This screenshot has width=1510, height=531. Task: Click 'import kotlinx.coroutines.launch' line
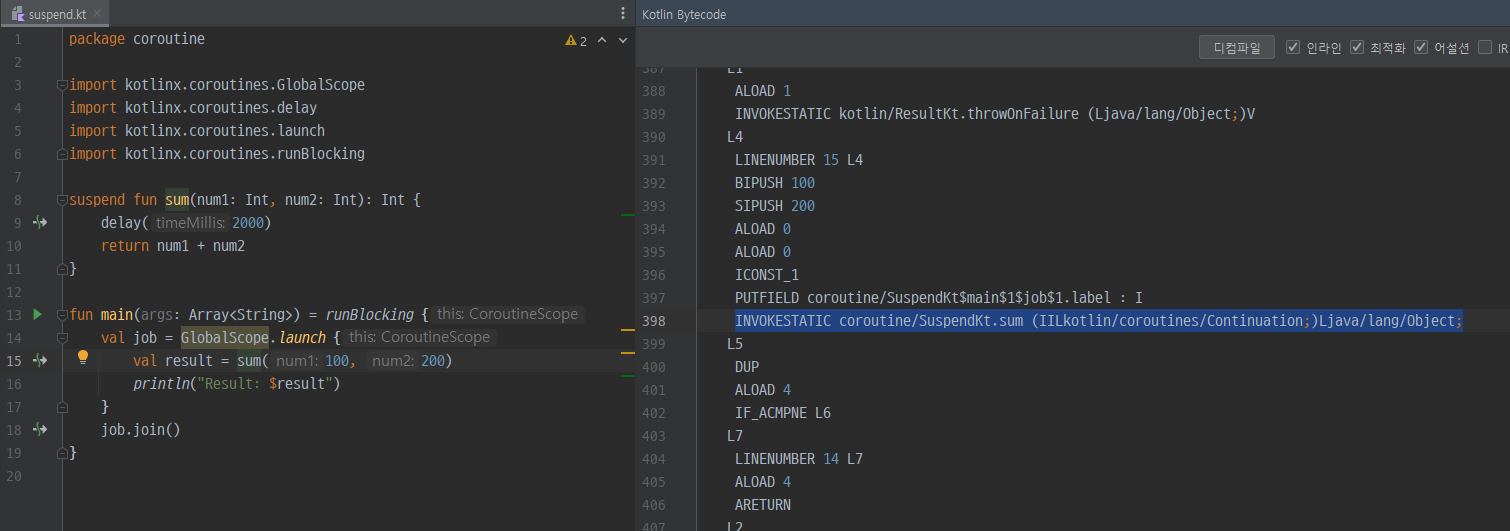(197, 131)
